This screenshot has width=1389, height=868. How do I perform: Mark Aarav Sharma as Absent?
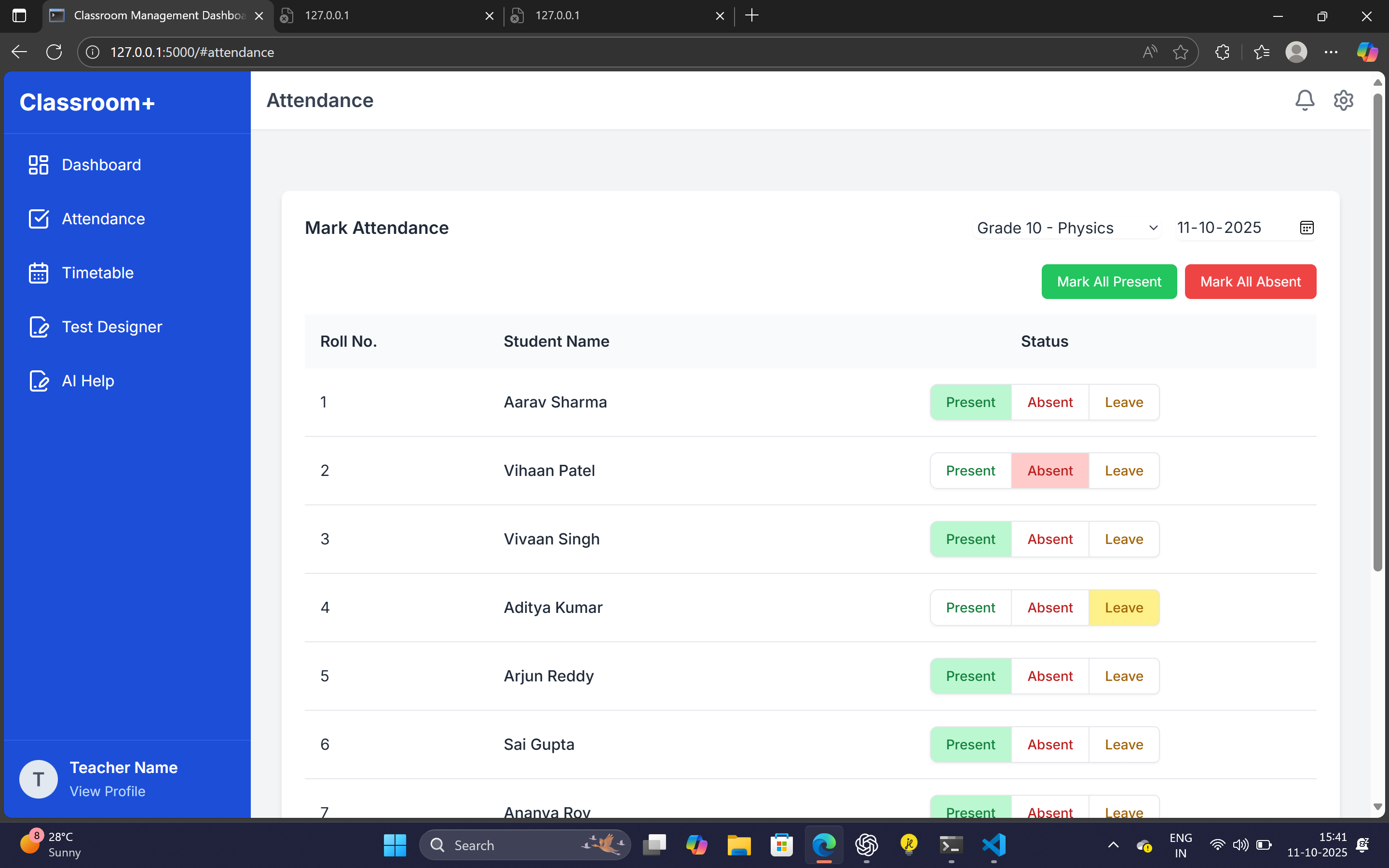coord(1050,403)
